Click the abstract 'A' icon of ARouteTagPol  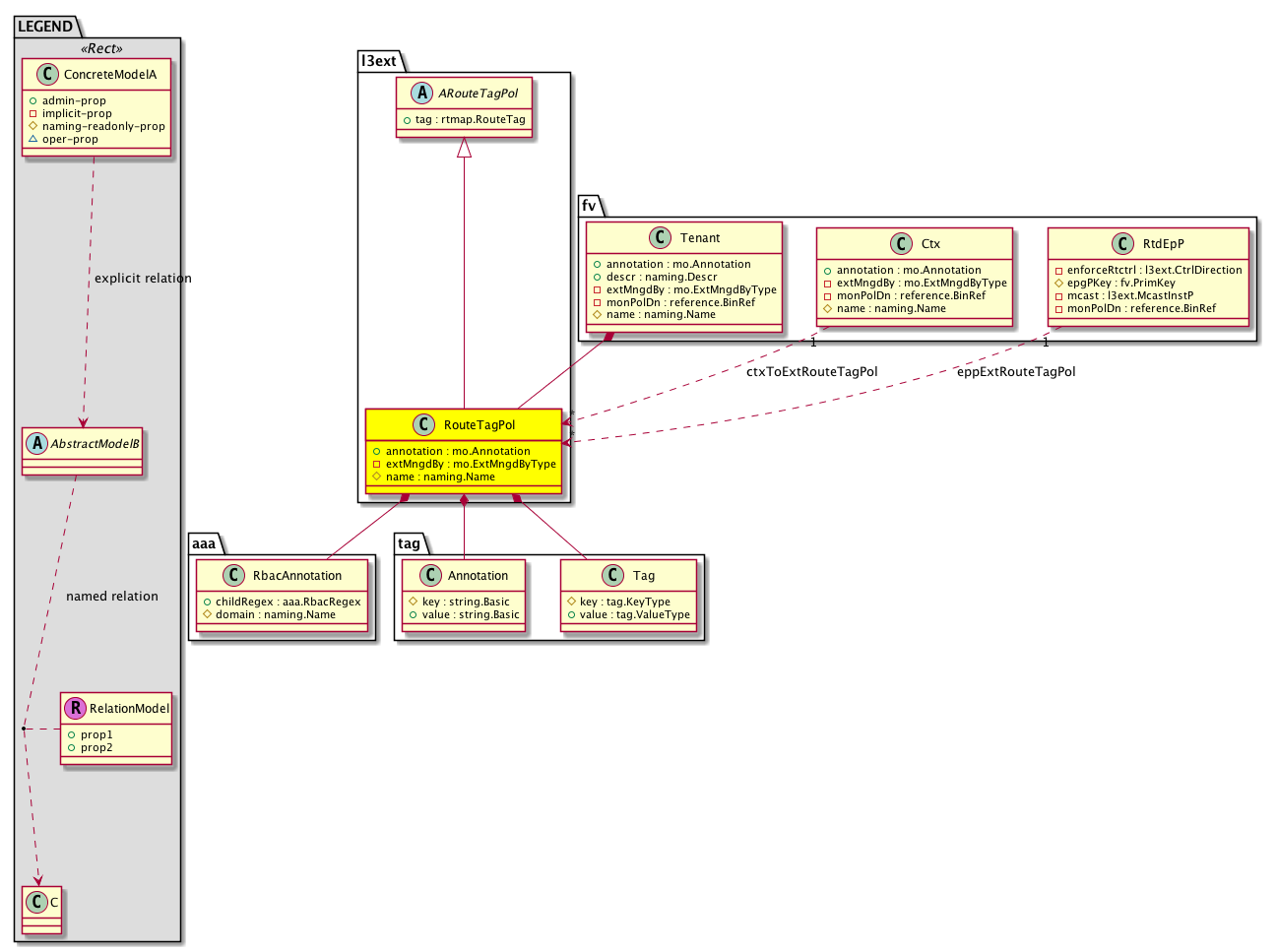click(x=422, y=94)
